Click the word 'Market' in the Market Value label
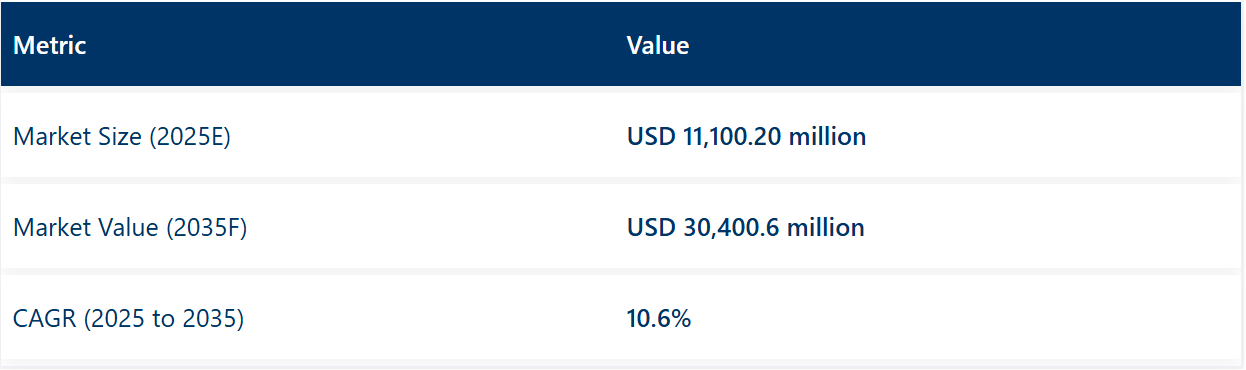 [x=48, y=228]
